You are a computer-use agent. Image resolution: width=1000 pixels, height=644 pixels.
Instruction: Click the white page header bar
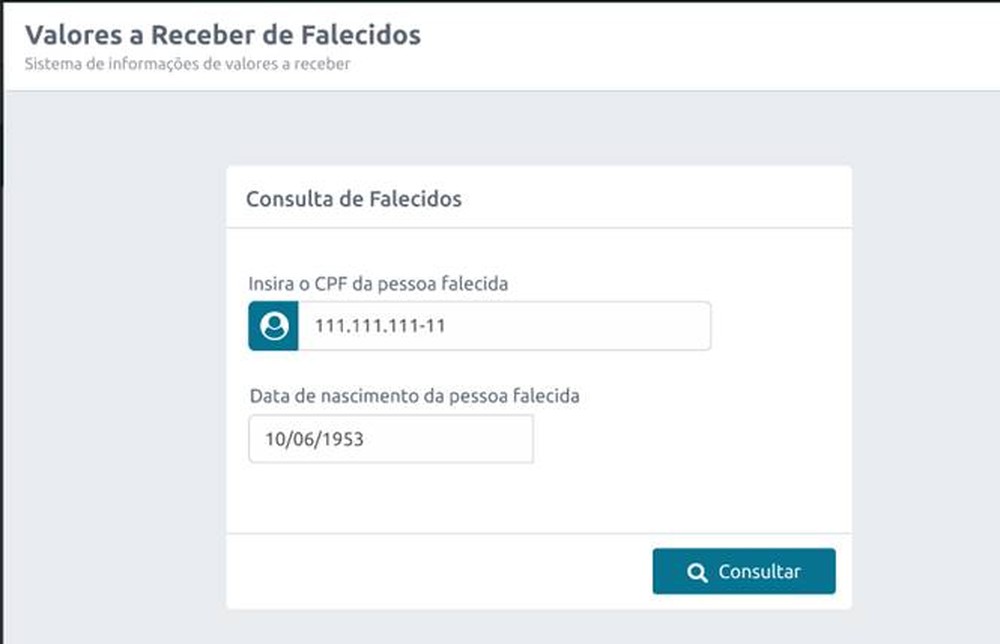702,45
